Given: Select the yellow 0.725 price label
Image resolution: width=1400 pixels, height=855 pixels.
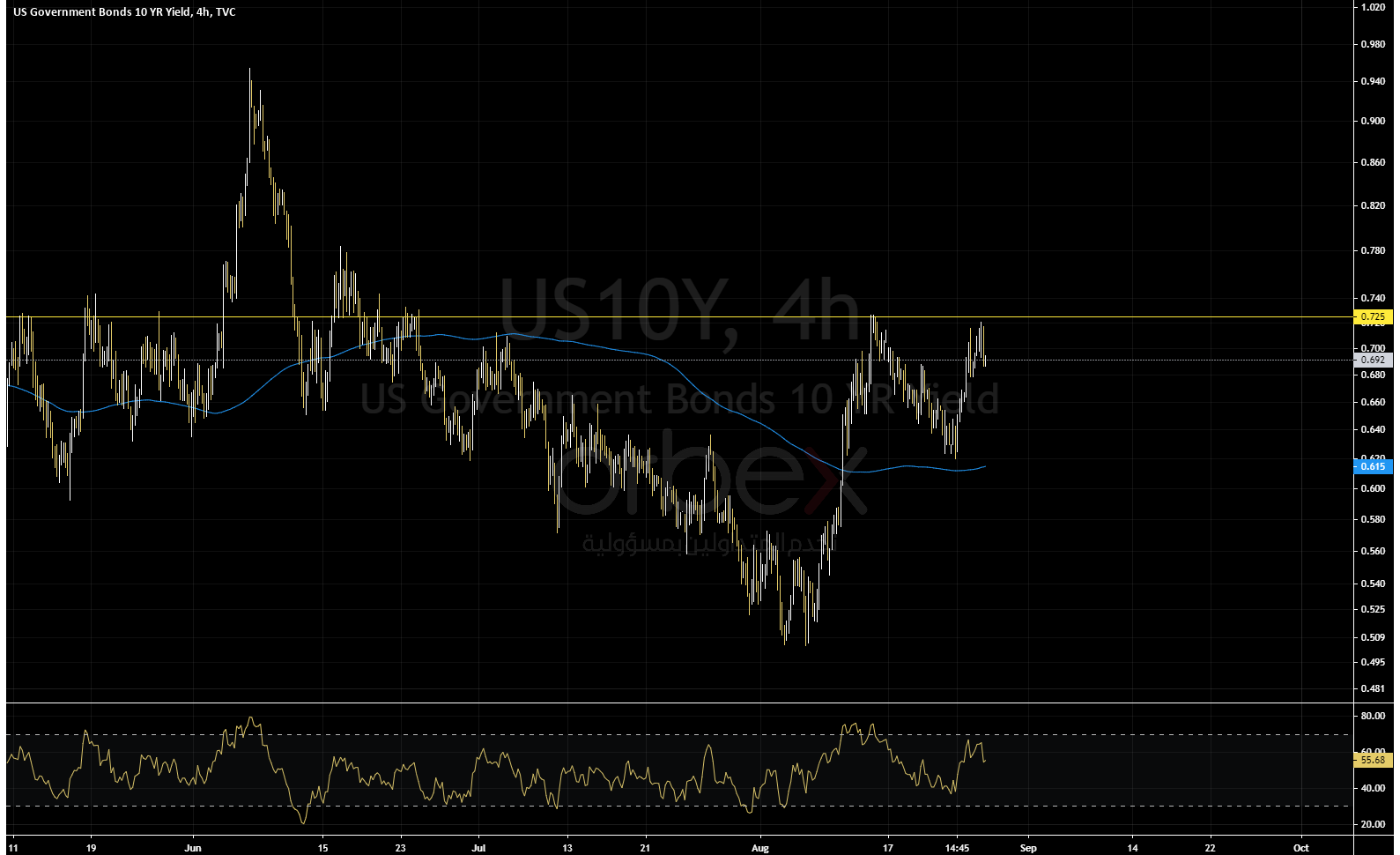Looking at the screenshot, I should click(1372, 316).
